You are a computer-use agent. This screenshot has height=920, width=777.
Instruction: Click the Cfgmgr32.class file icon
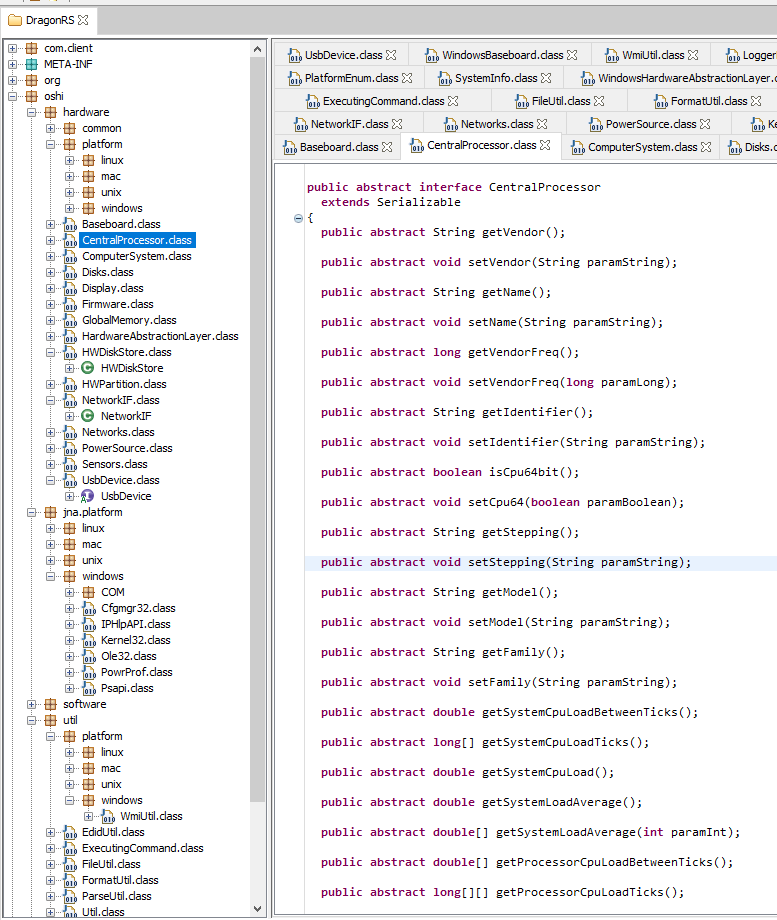coord(89,608)
